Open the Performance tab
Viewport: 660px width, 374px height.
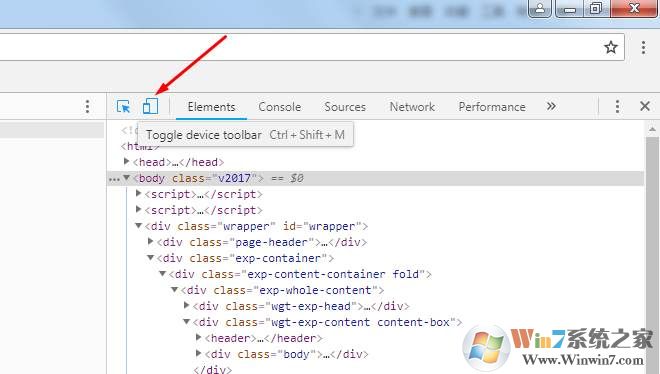tap(492, 107)
